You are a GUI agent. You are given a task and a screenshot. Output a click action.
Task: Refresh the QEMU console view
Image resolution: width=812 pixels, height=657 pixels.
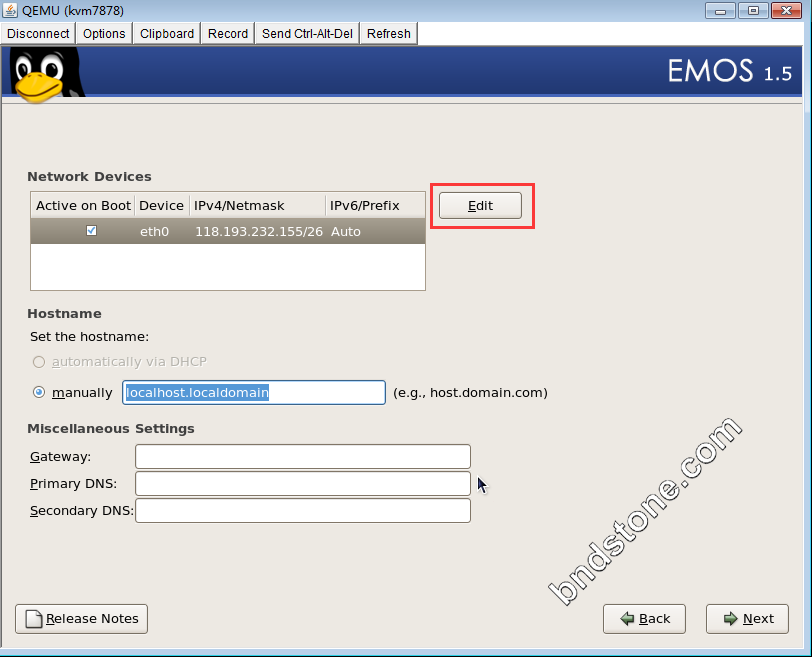389,34
